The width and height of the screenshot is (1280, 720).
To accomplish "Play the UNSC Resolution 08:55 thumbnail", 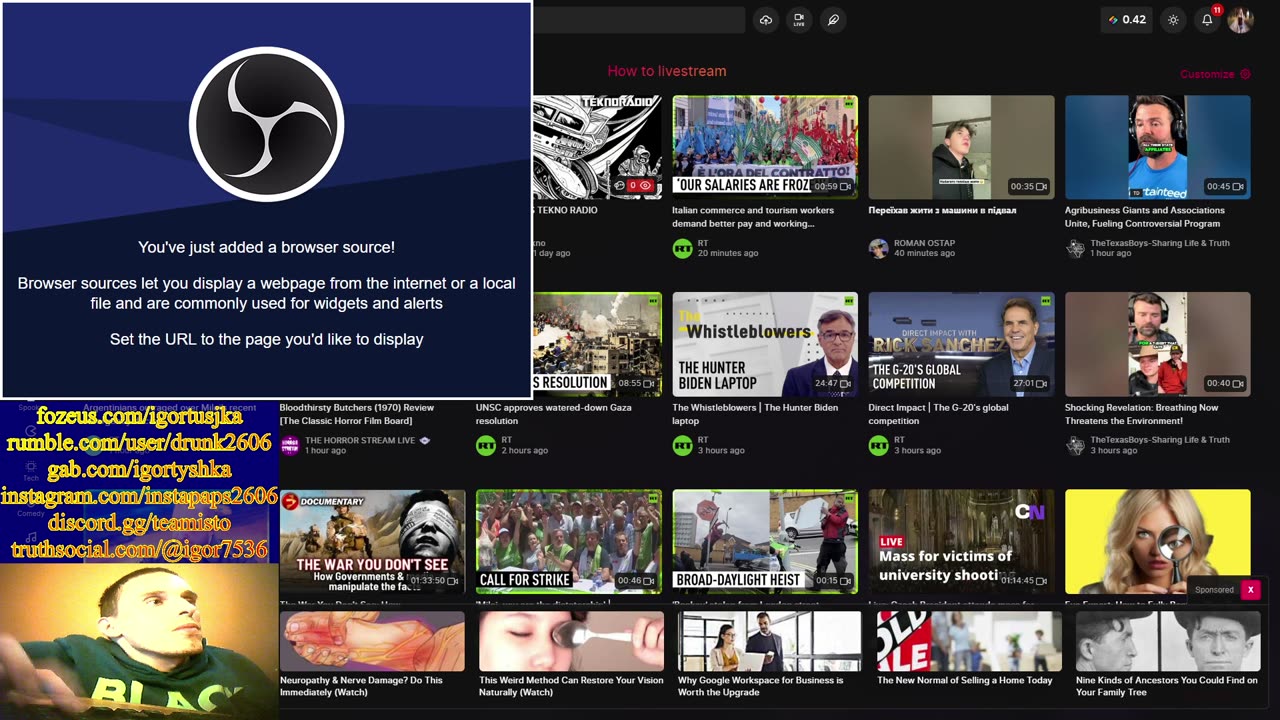I will point(597,344).
